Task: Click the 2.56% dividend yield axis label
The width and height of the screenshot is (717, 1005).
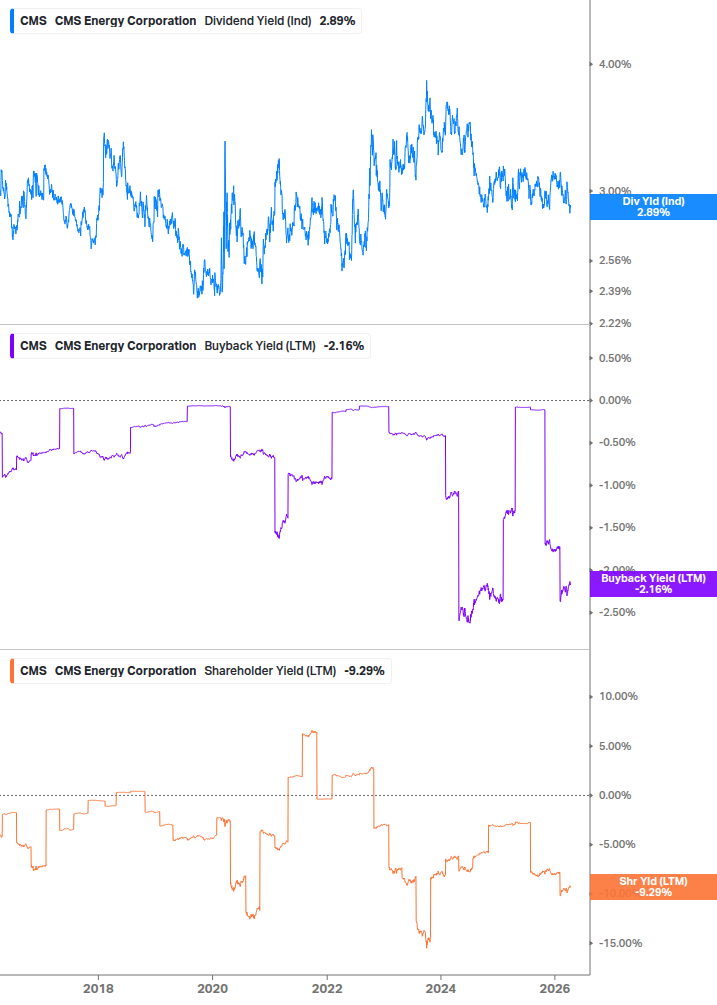Action: tap(615, 261)
